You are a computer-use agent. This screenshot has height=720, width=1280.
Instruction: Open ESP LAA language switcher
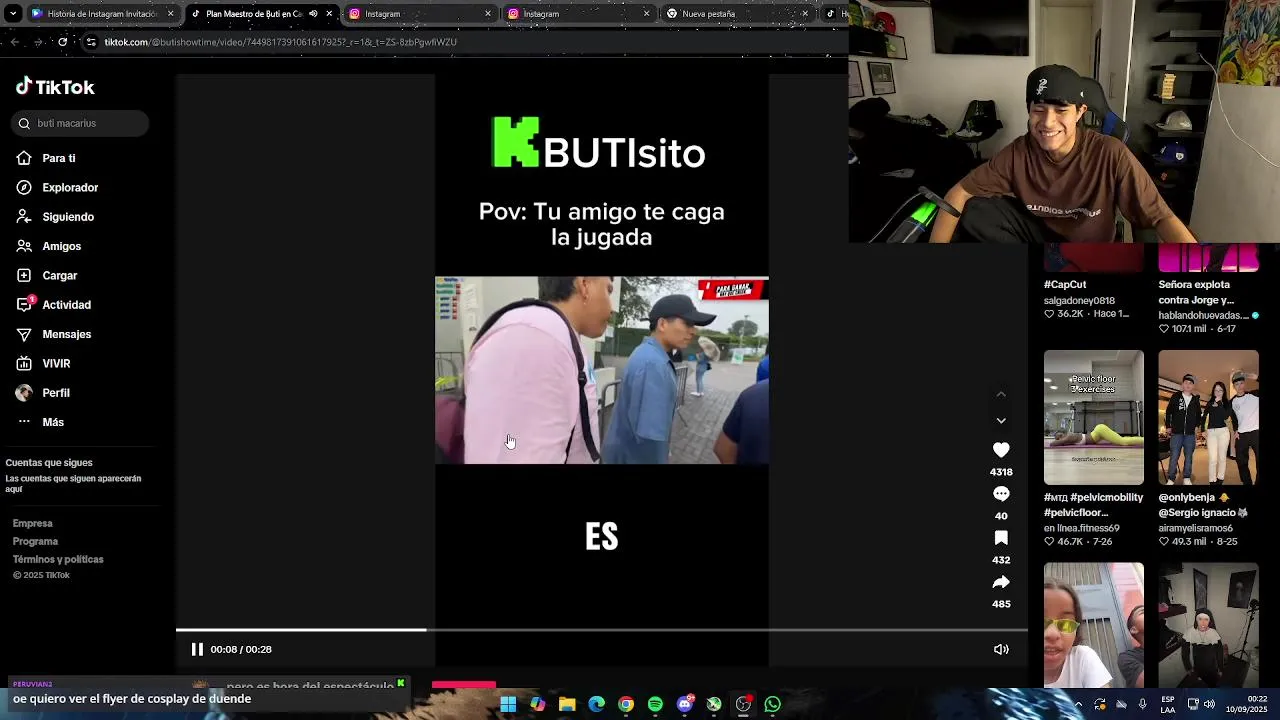1168,704
